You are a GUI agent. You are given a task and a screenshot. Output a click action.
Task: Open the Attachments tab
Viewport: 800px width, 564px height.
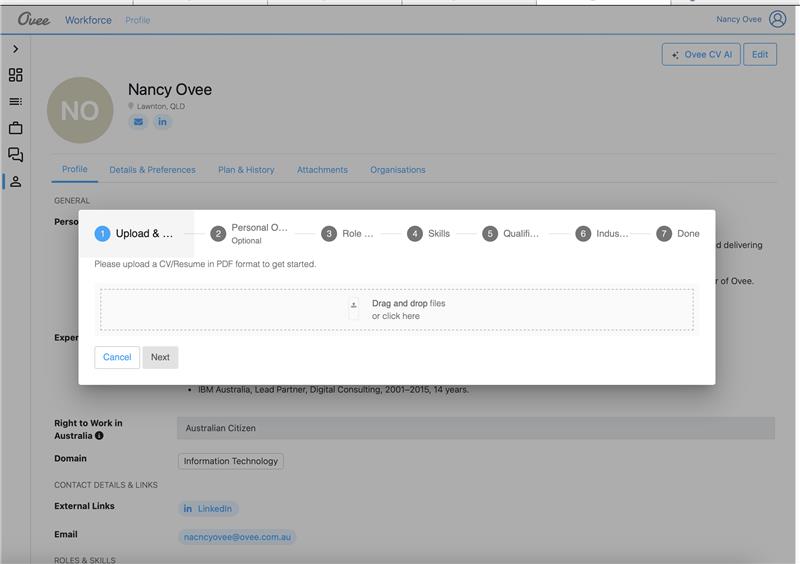coord(322,170)
